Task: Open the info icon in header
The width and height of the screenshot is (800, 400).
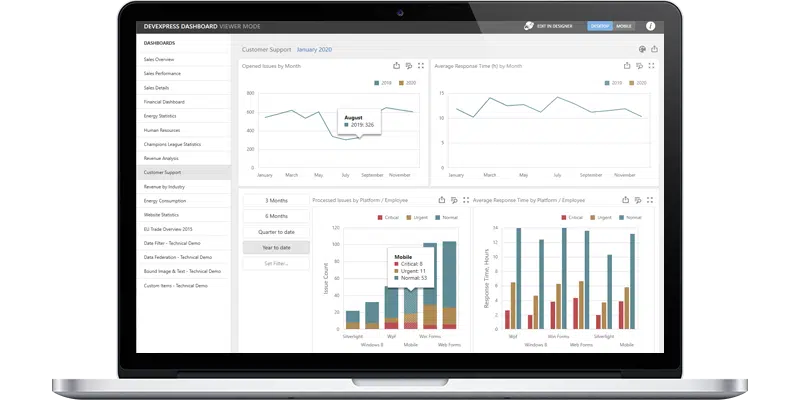Action: tap(651, 26)
